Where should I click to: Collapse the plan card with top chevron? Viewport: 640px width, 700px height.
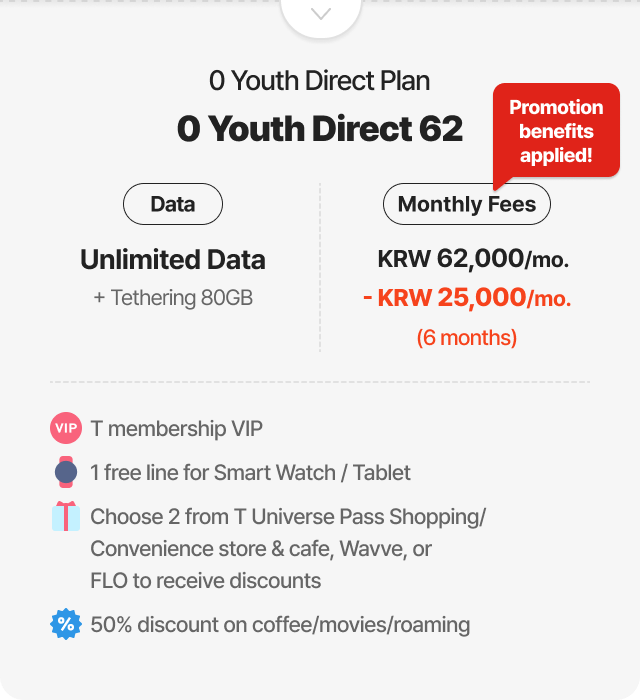click(320, 14)
